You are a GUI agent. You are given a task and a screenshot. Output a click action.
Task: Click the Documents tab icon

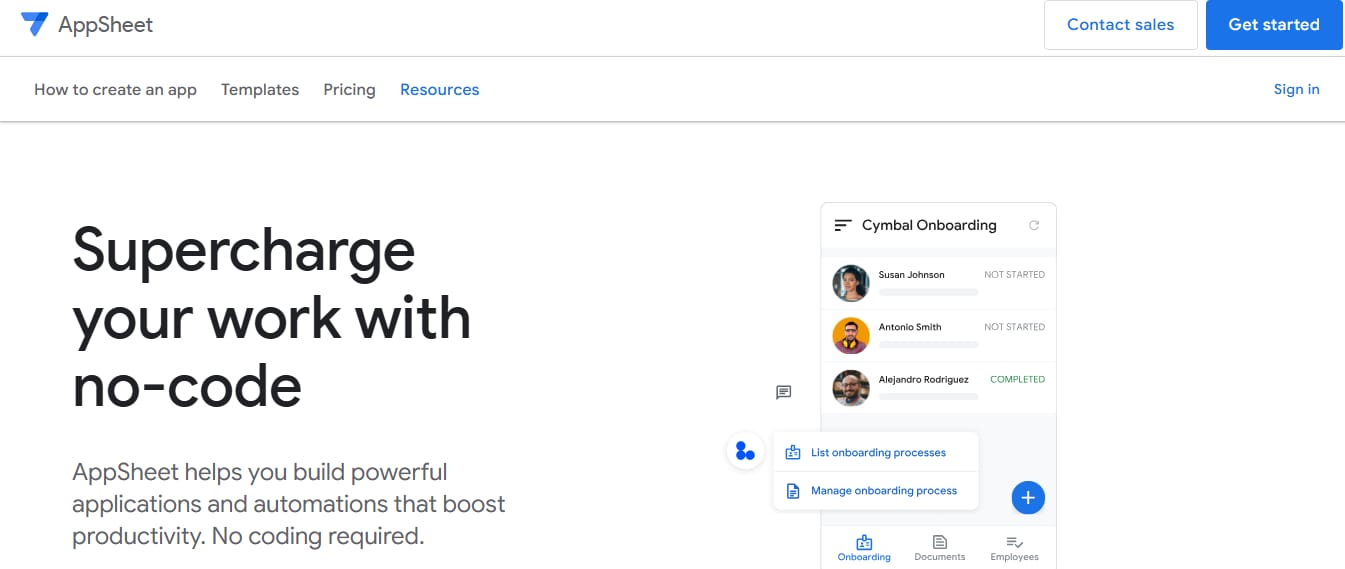tap(939, 542)
